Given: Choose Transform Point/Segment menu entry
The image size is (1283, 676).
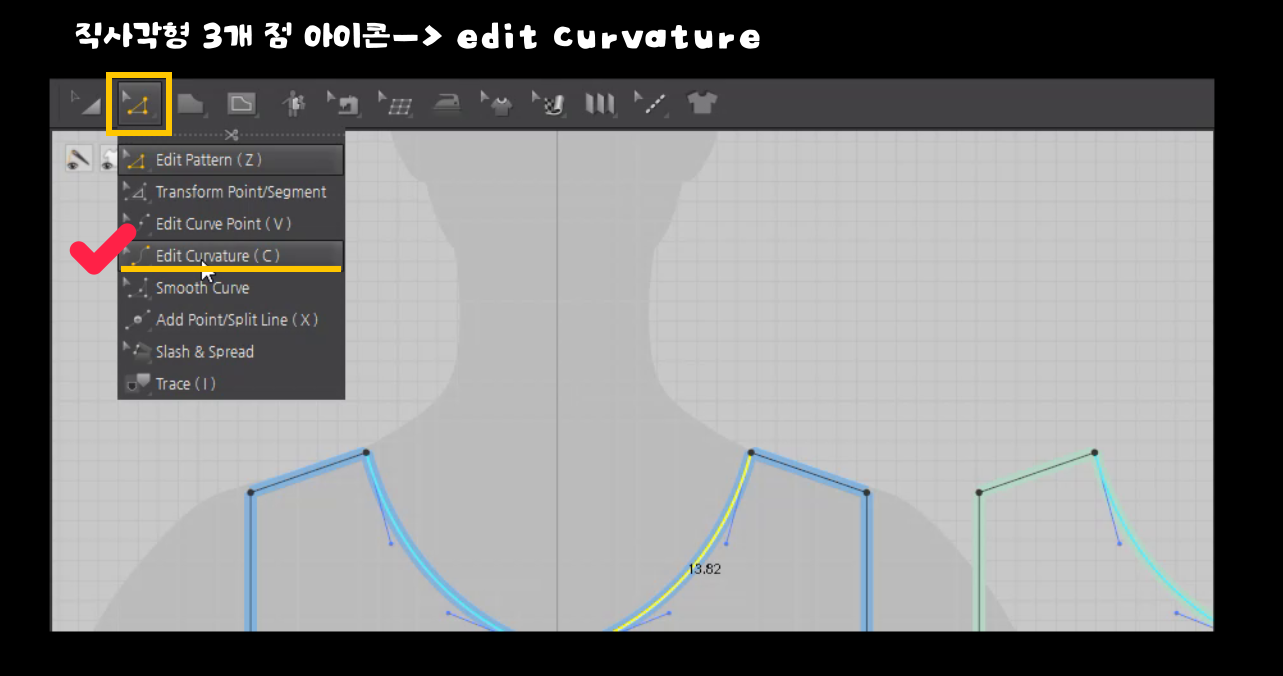Looking at the screenshot, I should coord(231,192).
